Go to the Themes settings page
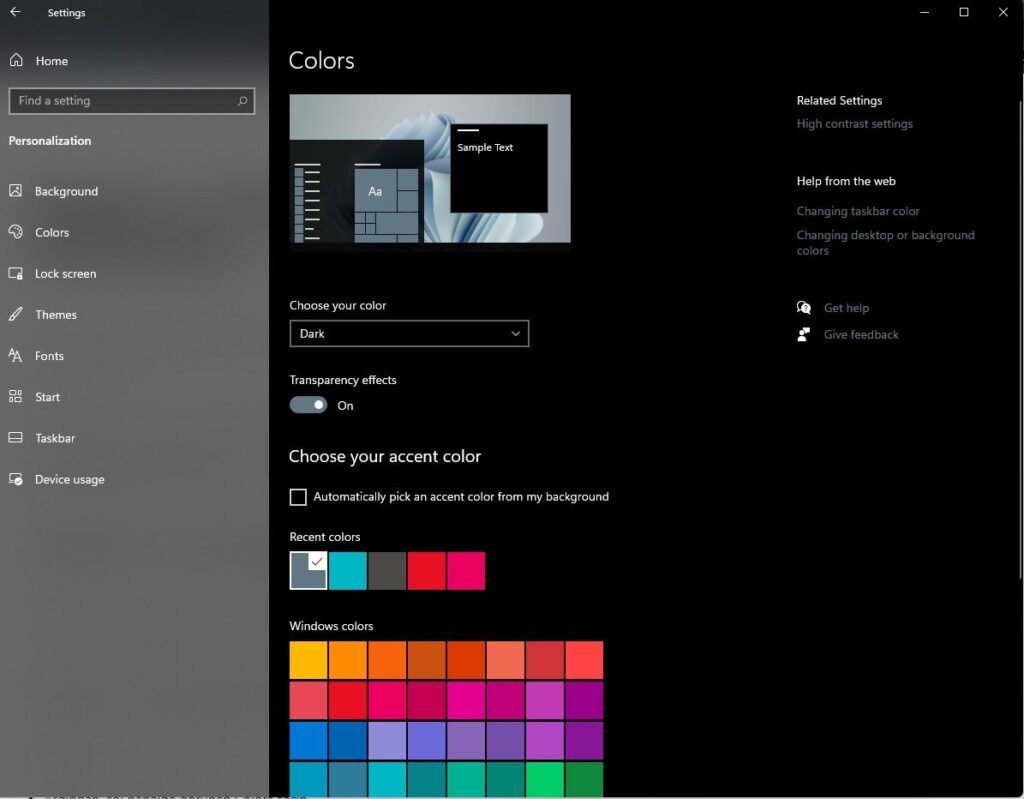 [56, 314]
